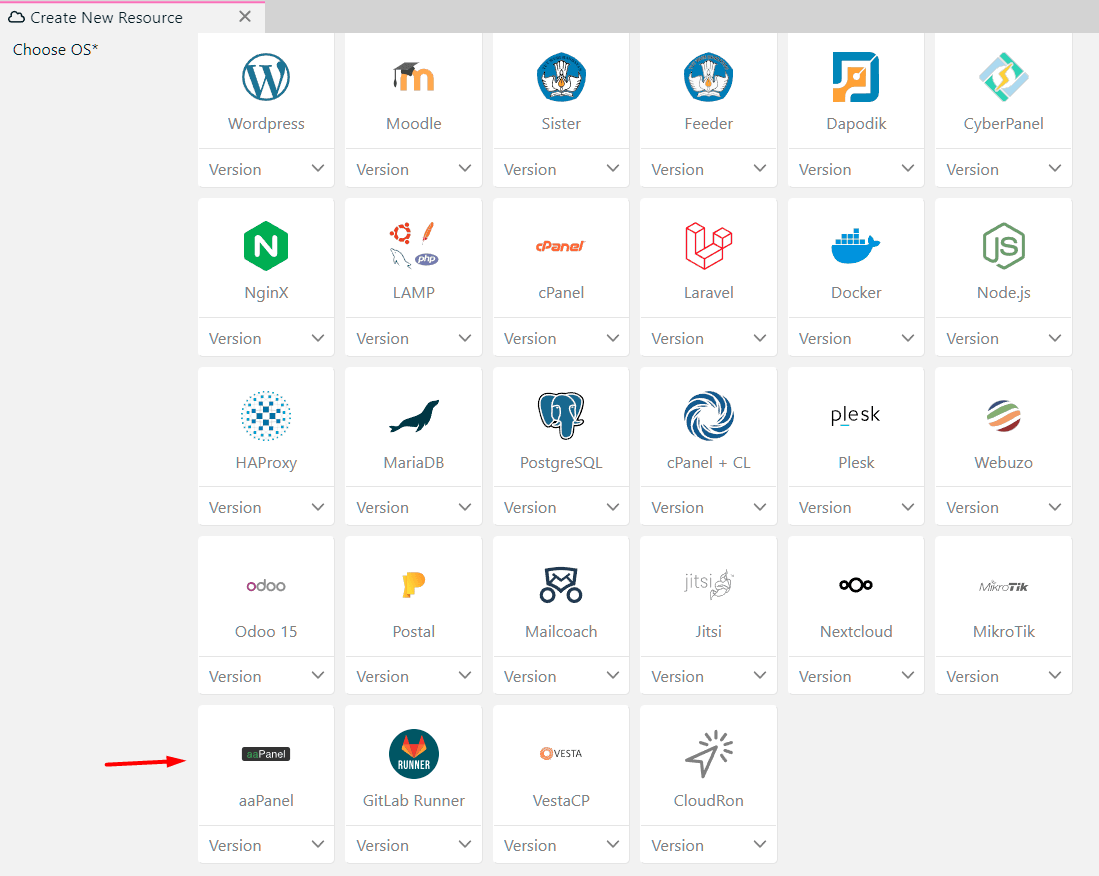
Task: Click the Docker whale icon
Action: [856, 246]
